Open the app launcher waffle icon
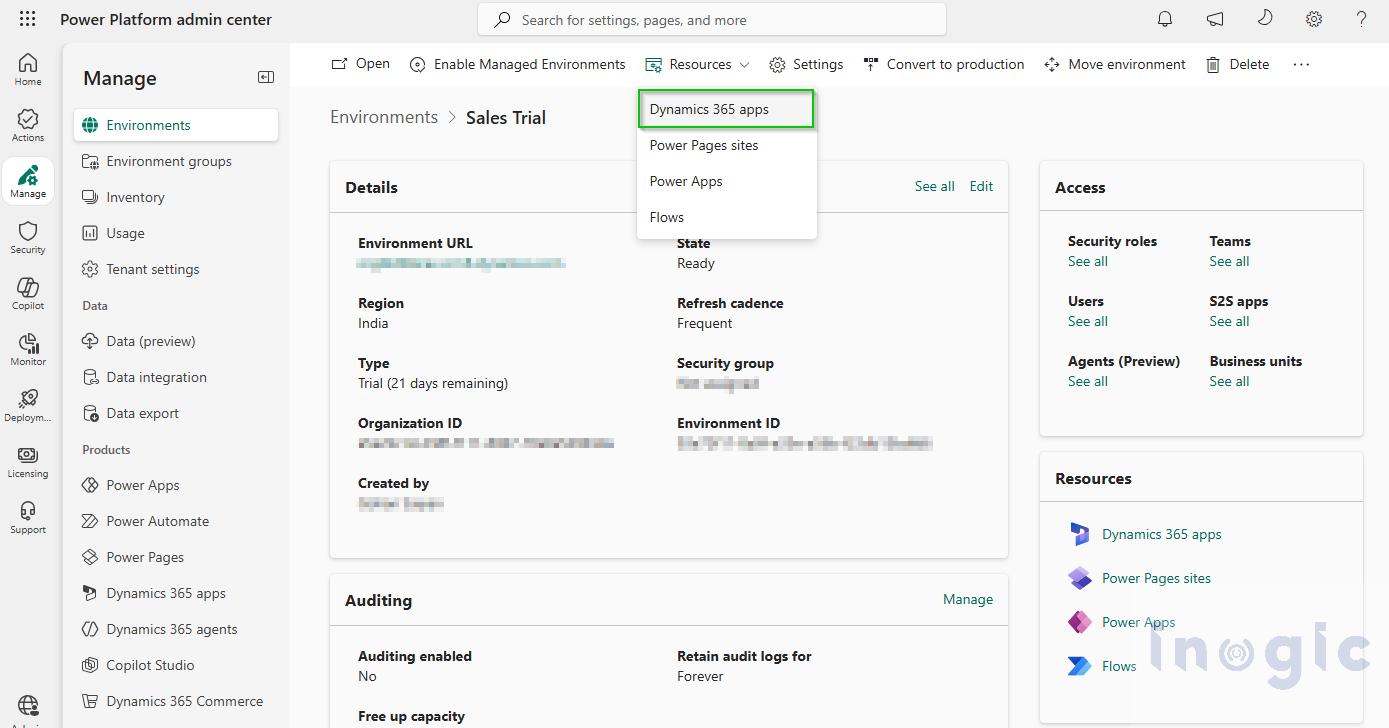The image size is (1389, 728). coord(28,19)
